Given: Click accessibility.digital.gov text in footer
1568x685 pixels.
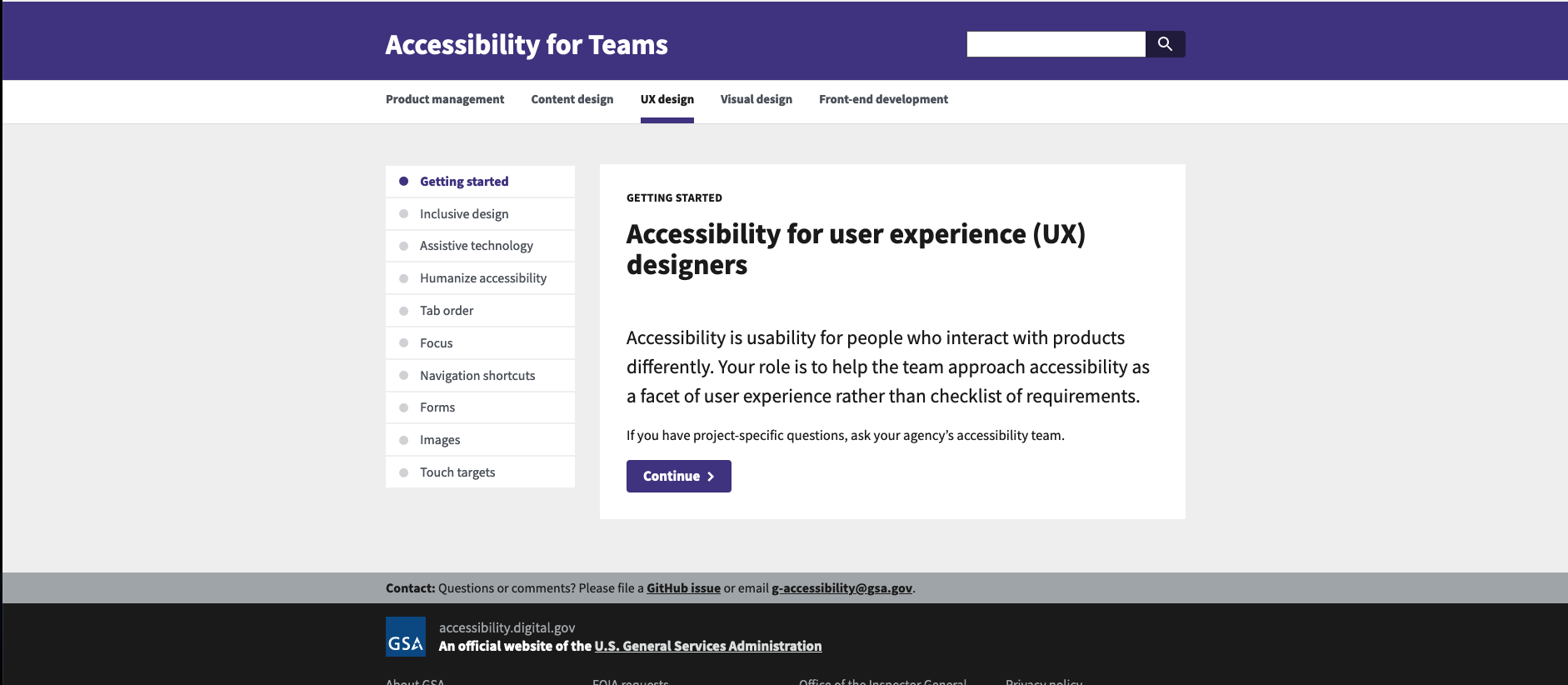Looking at the screenshot, I should (507, 627).
